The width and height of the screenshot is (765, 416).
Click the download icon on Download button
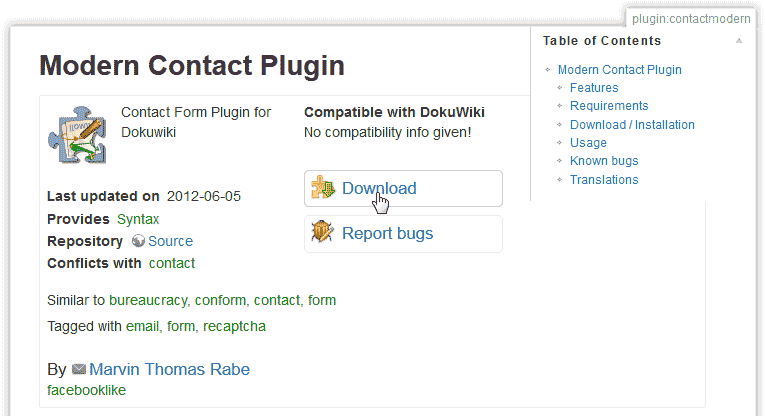[x=323, y=188]
